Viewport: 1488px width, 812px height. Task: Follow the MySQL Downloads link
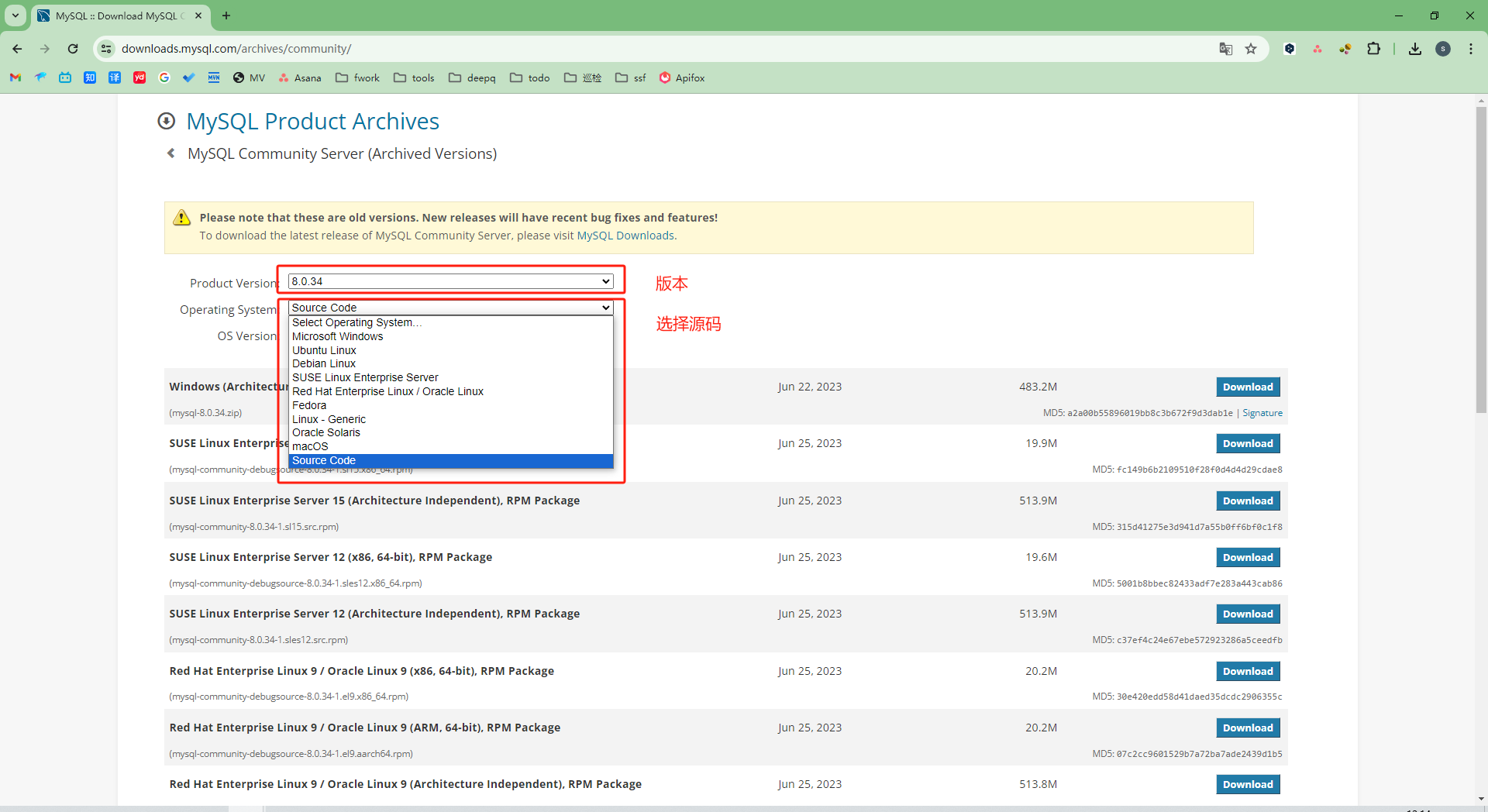[625, 236]
